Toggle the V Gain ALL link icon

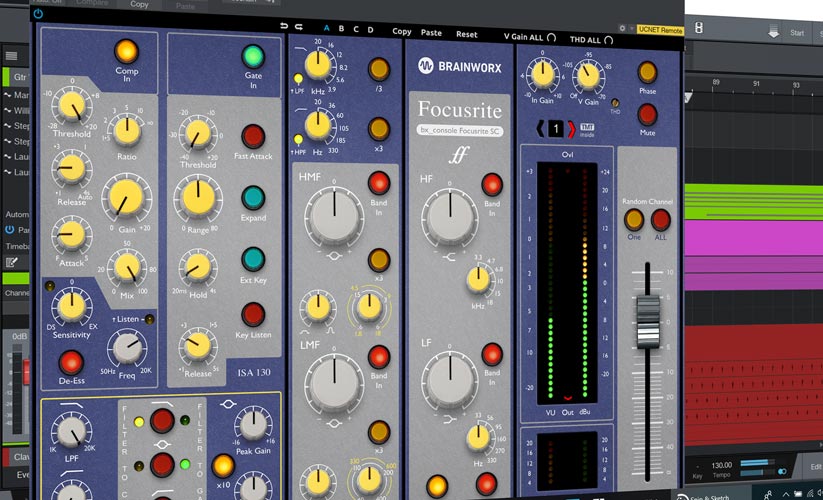pos(551,36)
